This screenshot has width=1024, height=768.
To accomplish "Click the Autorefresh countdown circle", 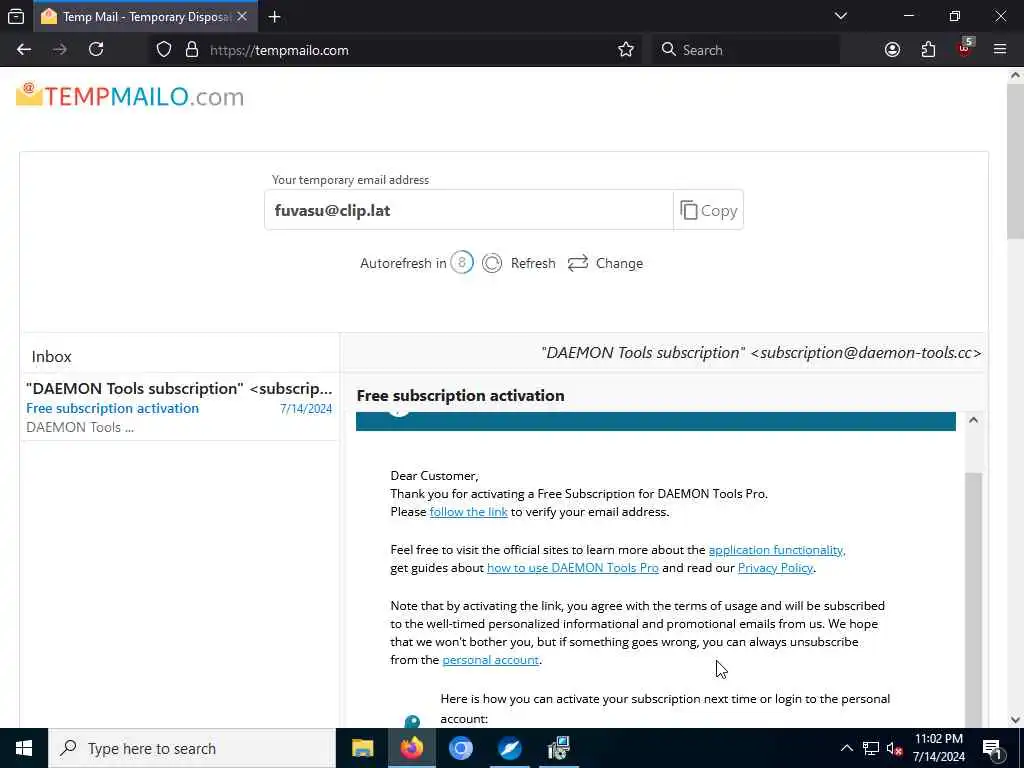I will pyautogui.click(x=462, y=263).
